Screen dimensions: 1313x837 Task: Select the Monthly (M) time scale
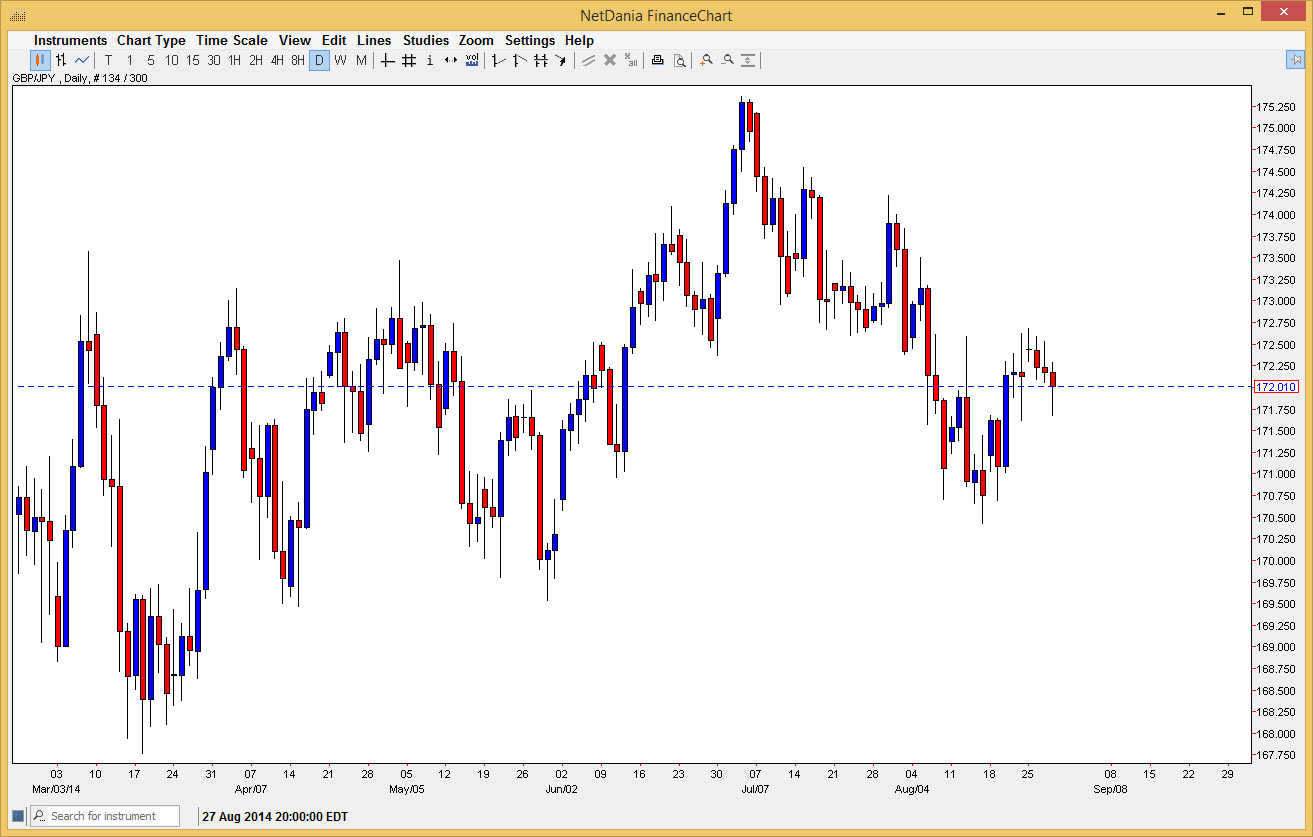tap(361, 61)
